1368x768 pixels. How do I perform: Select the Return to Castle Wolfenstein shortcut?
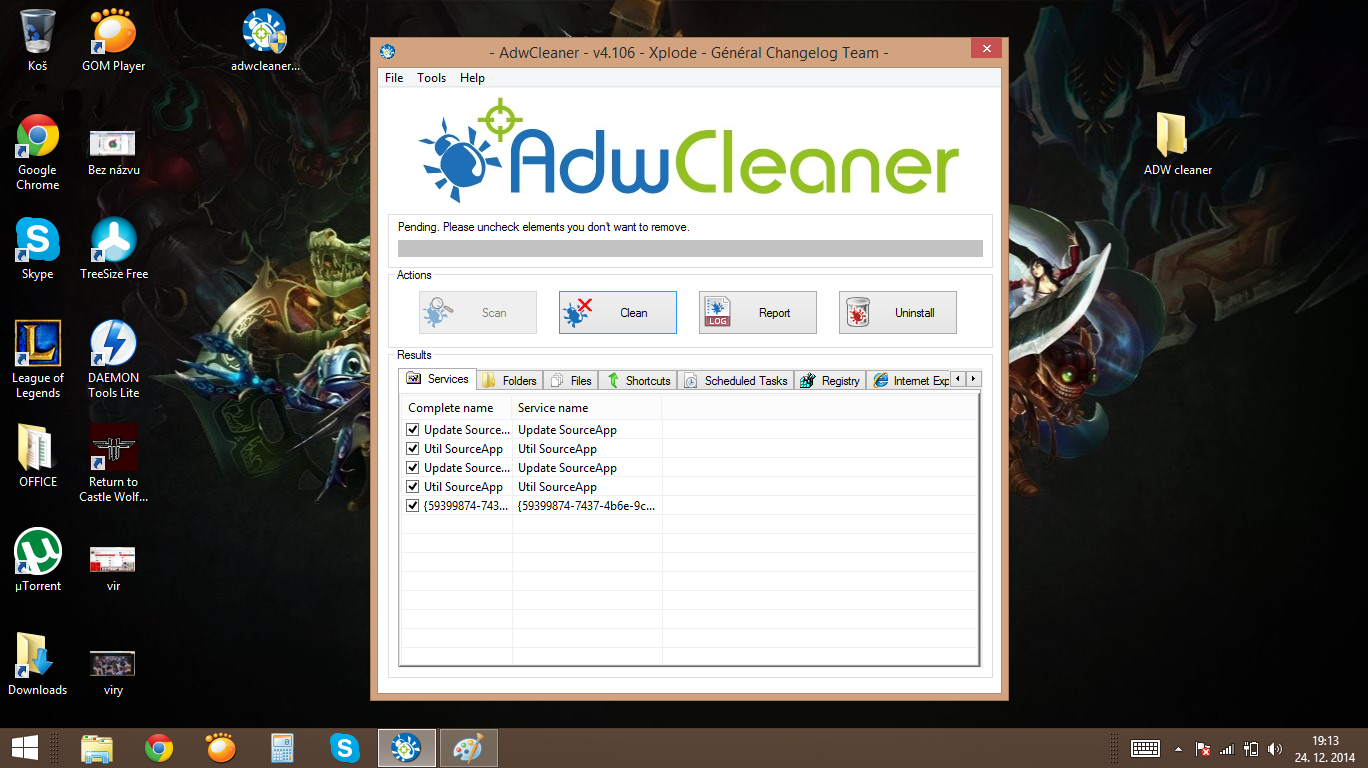click(114, 464)
